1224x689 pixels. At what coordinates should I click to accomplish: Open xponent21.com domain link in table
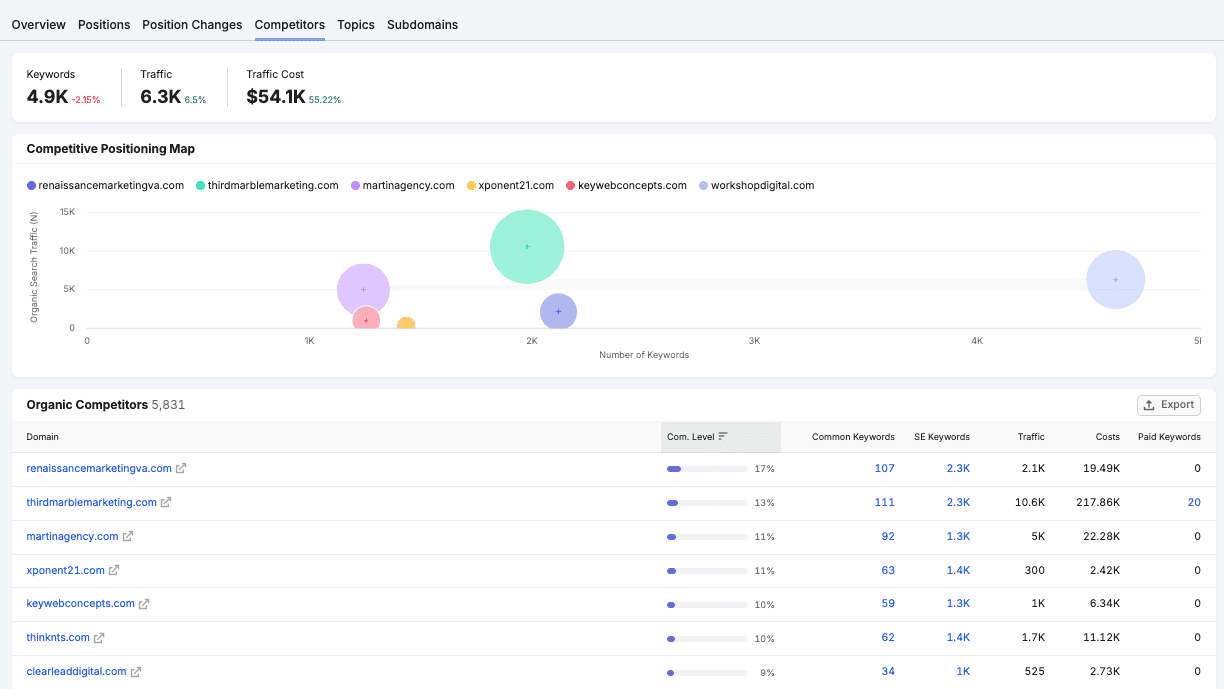(65, 570)
